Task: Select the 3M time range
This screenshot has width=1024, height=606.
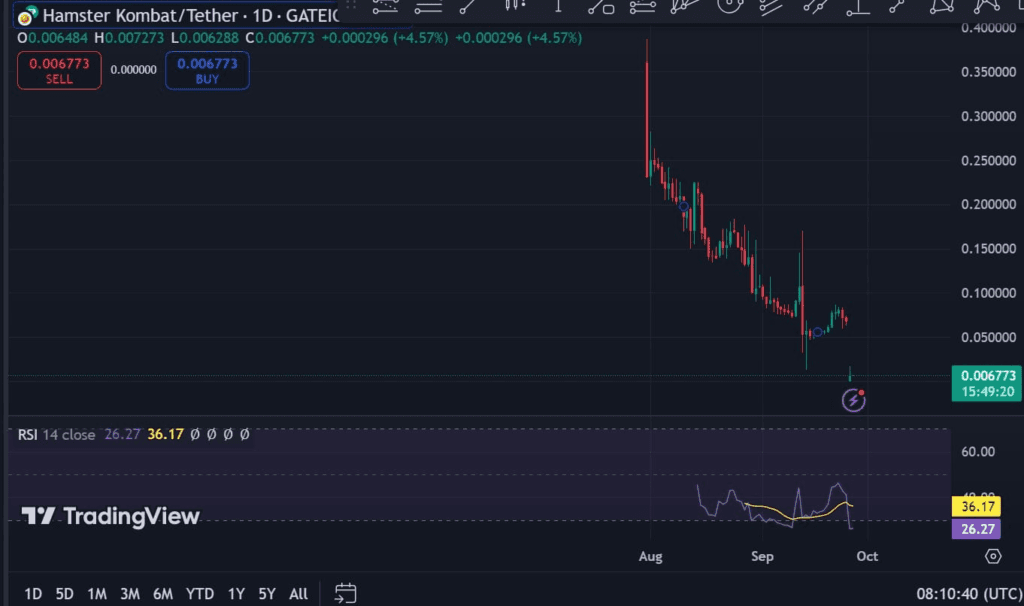Action: point(130,594)
